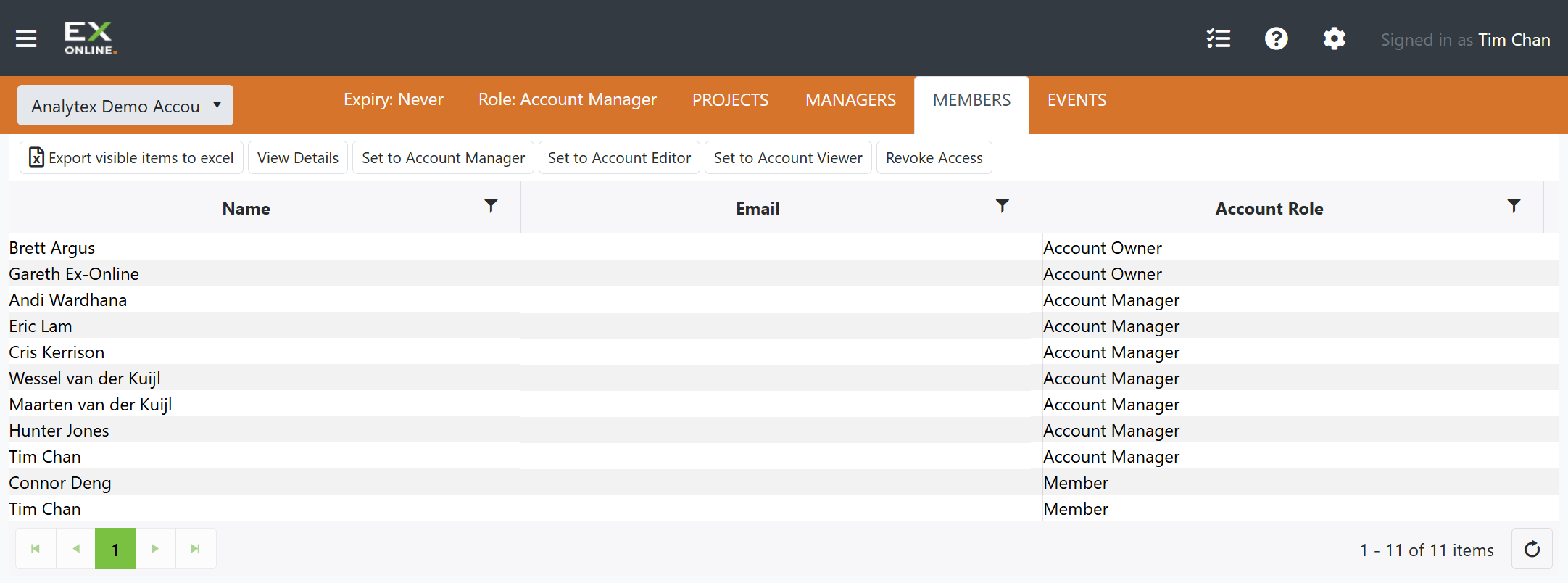This screenshot has width=1568, height=583.
Task: Select the Connor Deng row
Action: click(x=784, y=482)
